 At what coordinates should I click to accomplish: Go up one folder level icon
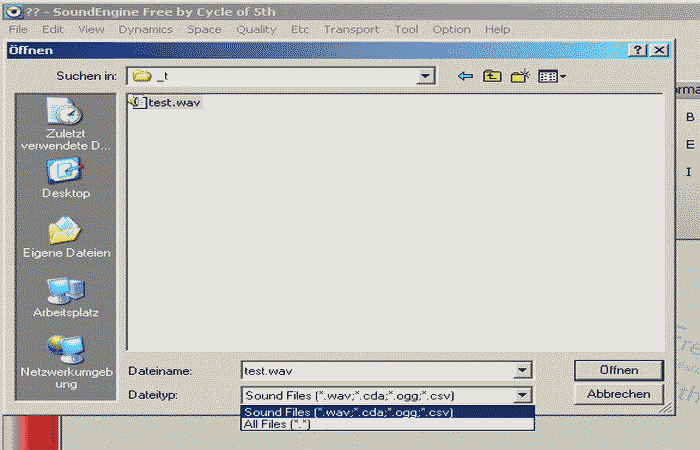pyautogui.click(x=492, y=76)
